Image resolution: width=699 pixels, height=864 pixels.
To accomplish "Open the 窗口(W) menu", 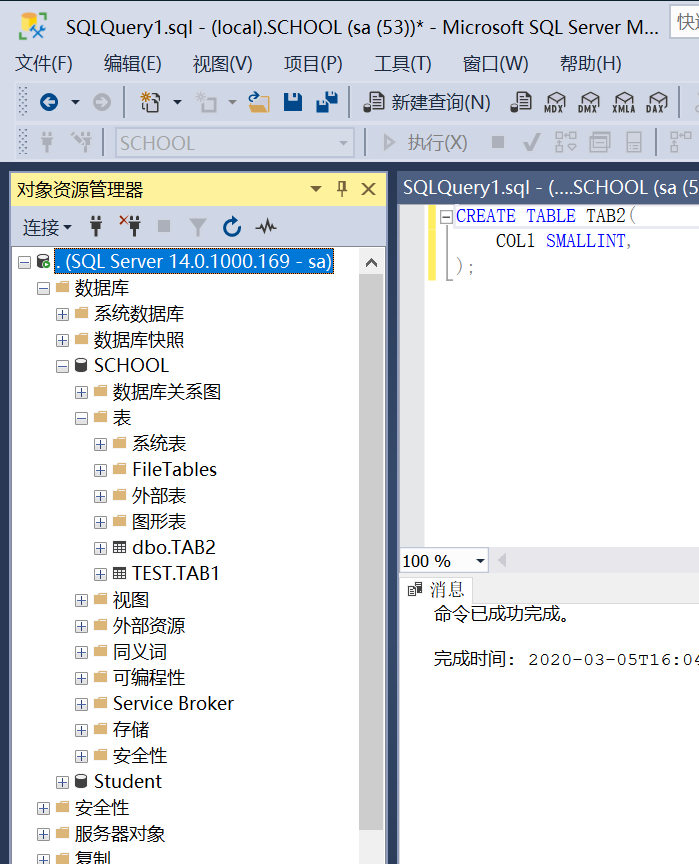I will pyautogui.click(x=495, y=63).
